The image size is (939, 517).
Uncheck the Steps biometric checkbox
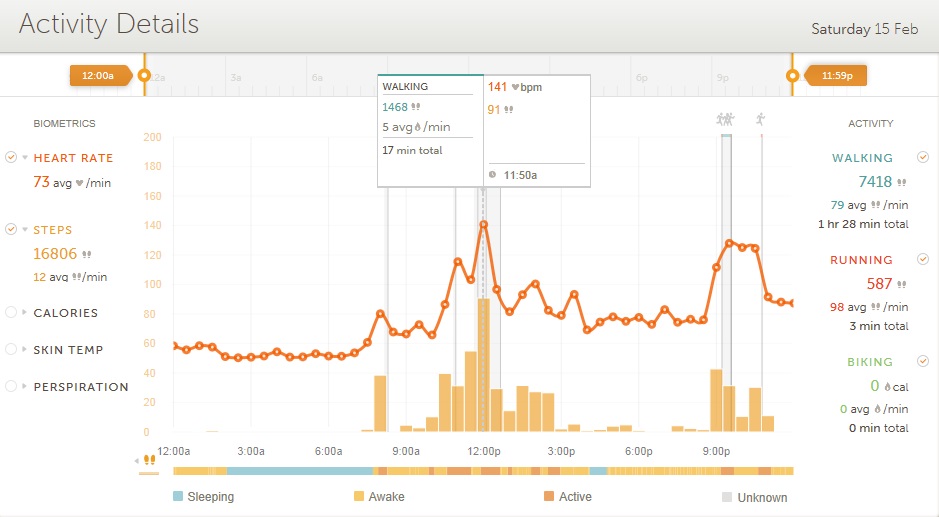(x=11, y=229)
